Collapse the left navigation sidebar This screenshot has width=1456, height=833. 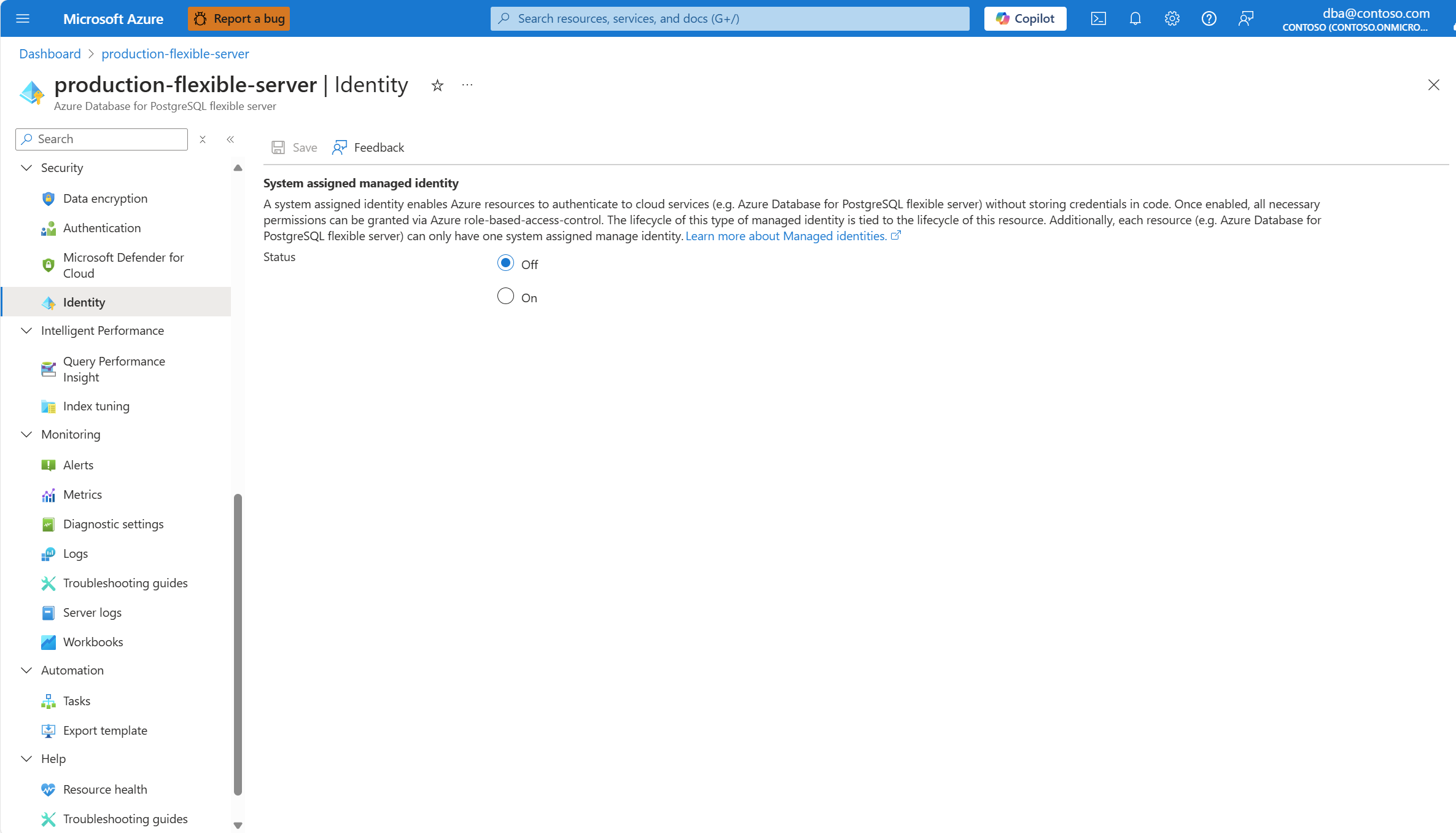click(230, 139)
